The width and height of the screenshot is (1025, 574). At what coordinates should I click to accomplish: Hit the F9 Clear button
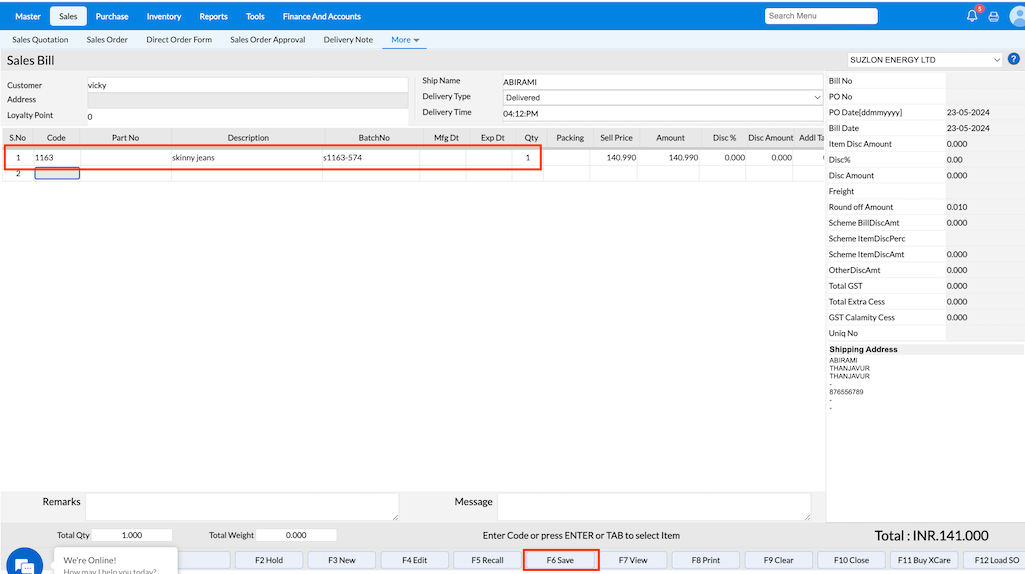[x=778, y=560]
